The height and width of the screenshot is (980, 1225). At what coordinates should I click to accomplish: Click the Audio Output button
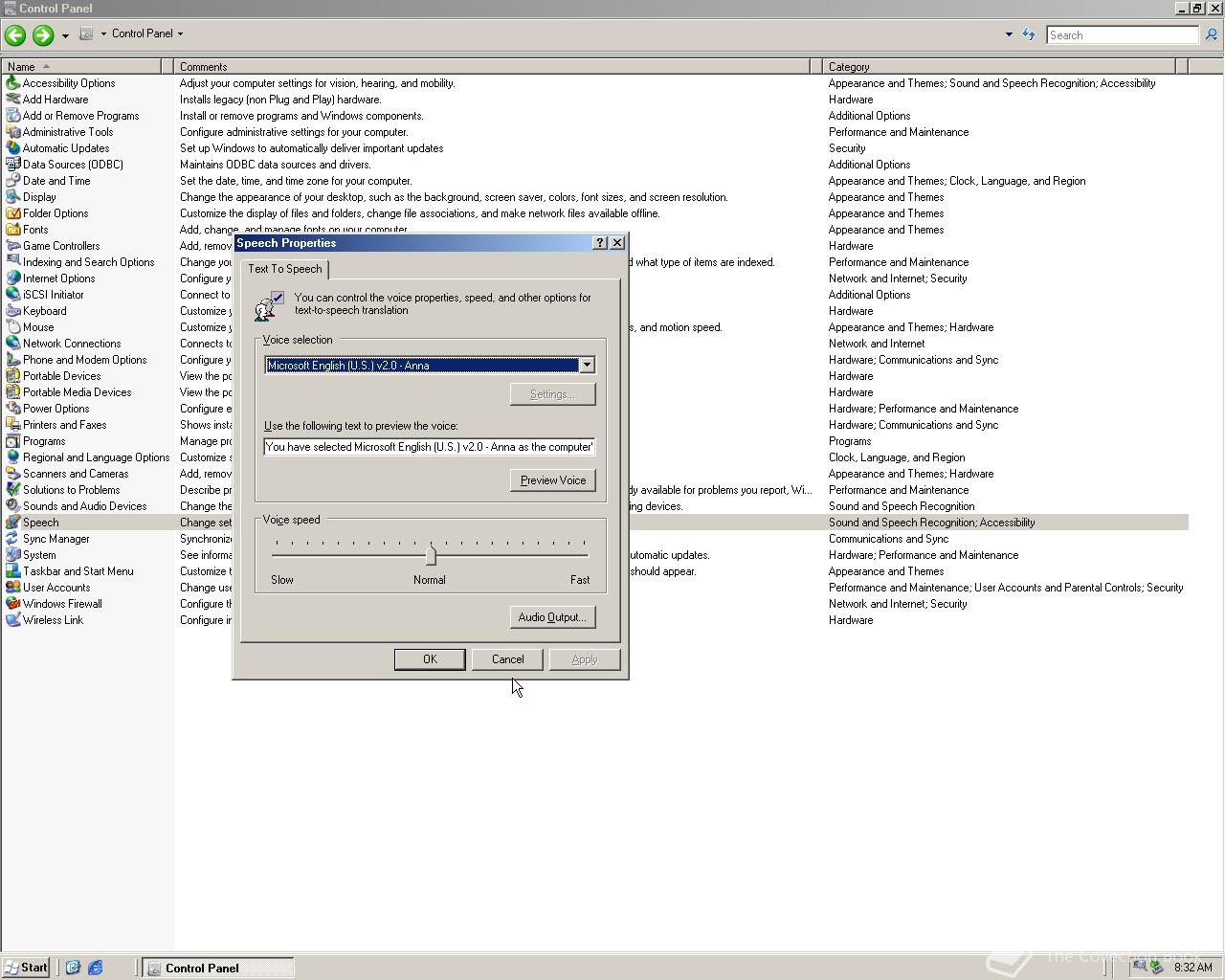pyautogui.click(x=552, y=617)
